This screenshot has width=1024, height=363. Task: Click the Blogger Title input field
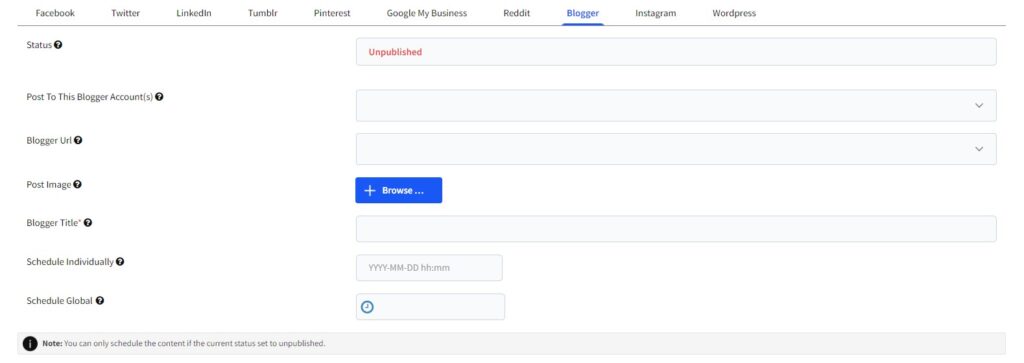click(x=676, y=229)
